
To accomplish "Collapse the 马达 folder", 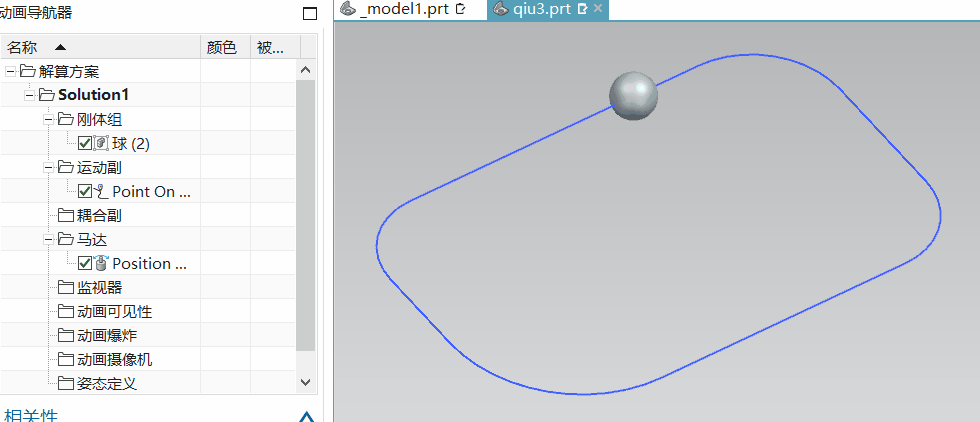I will (48, 239).
